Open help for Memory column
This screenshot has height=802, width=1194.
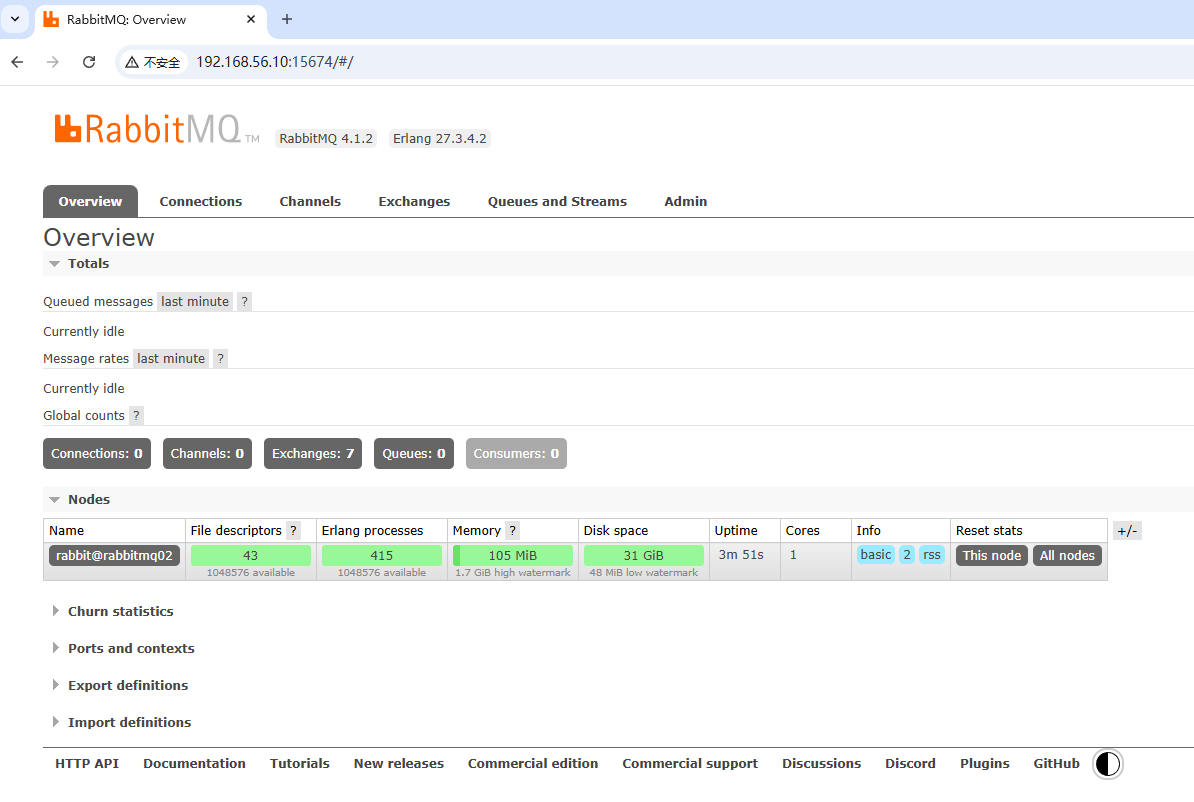click(512, 531)
